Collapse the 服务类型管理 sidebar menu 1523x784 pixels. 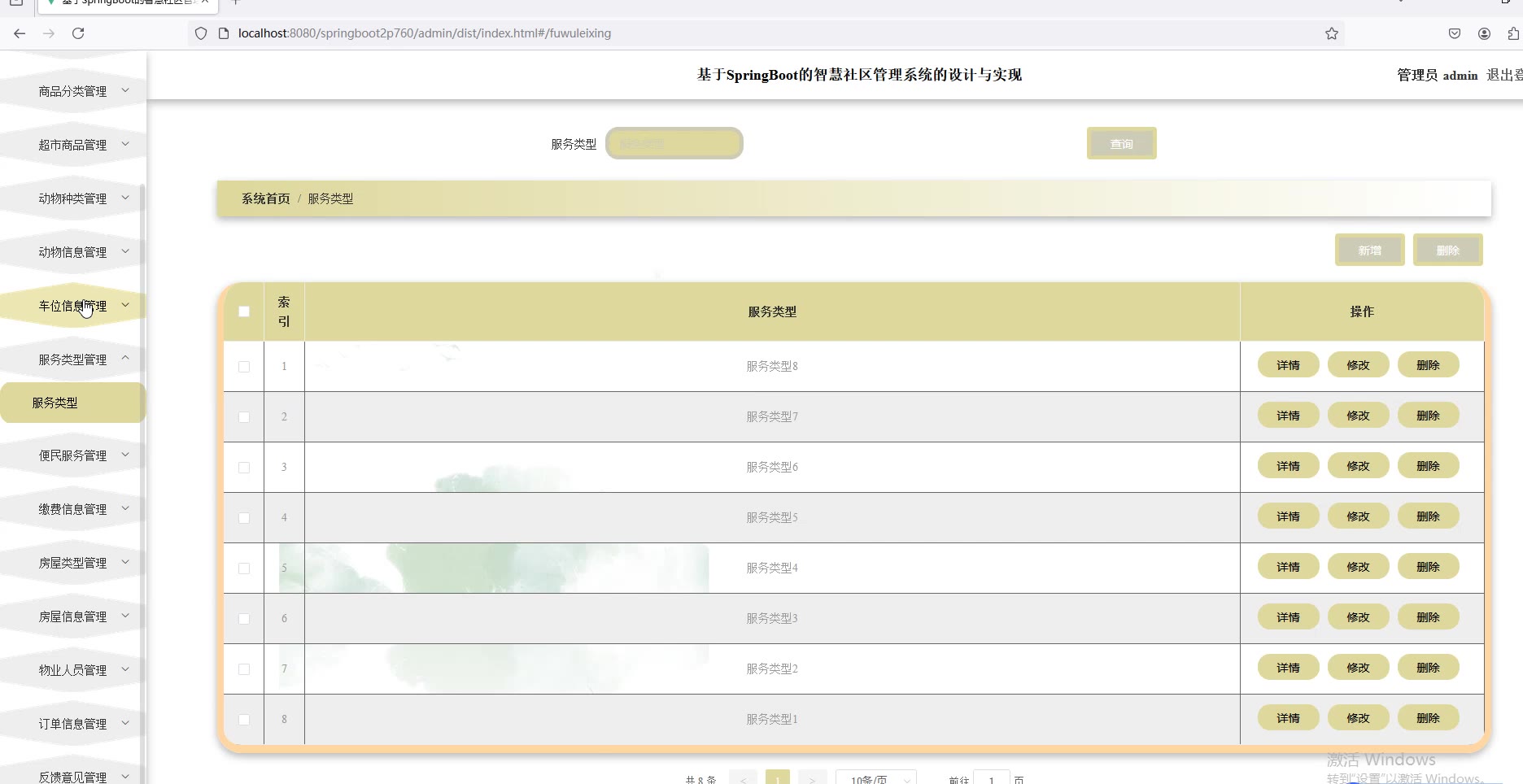(x=73, y=359)
